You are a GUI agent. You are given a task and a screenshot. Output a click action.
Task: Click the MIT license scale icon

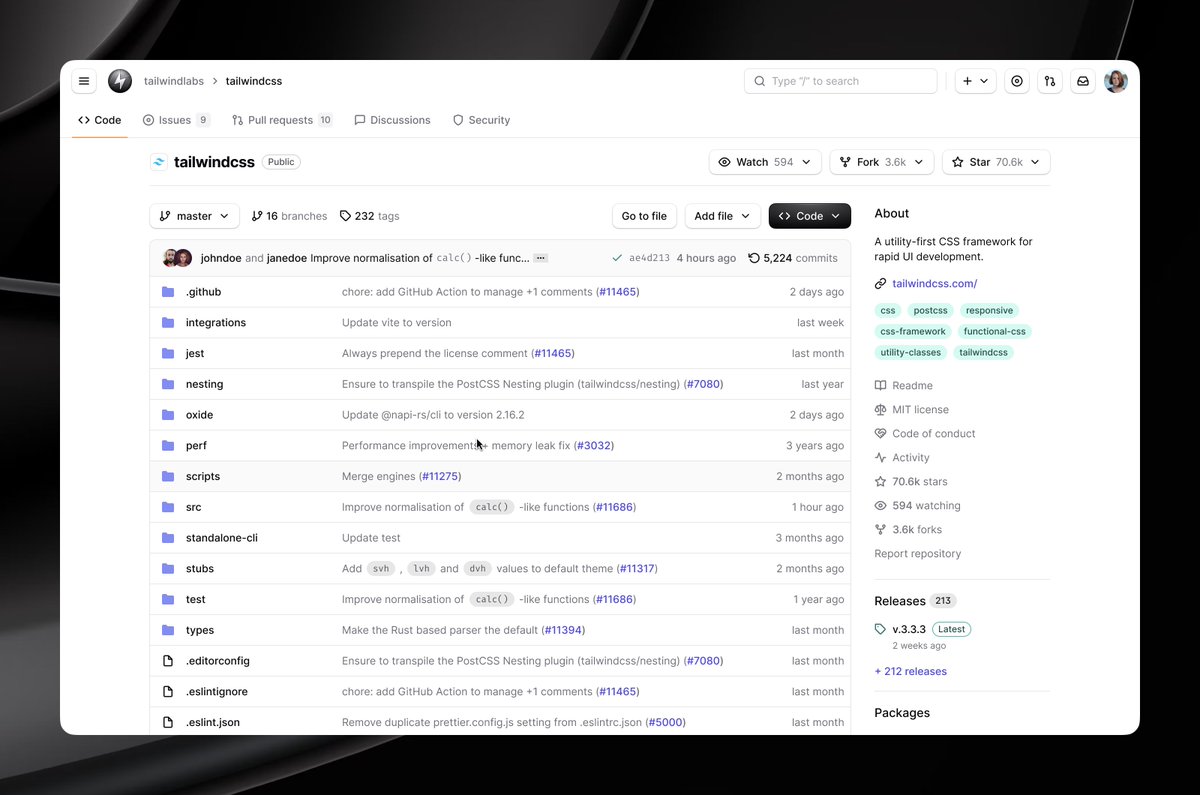pos(880,410)
